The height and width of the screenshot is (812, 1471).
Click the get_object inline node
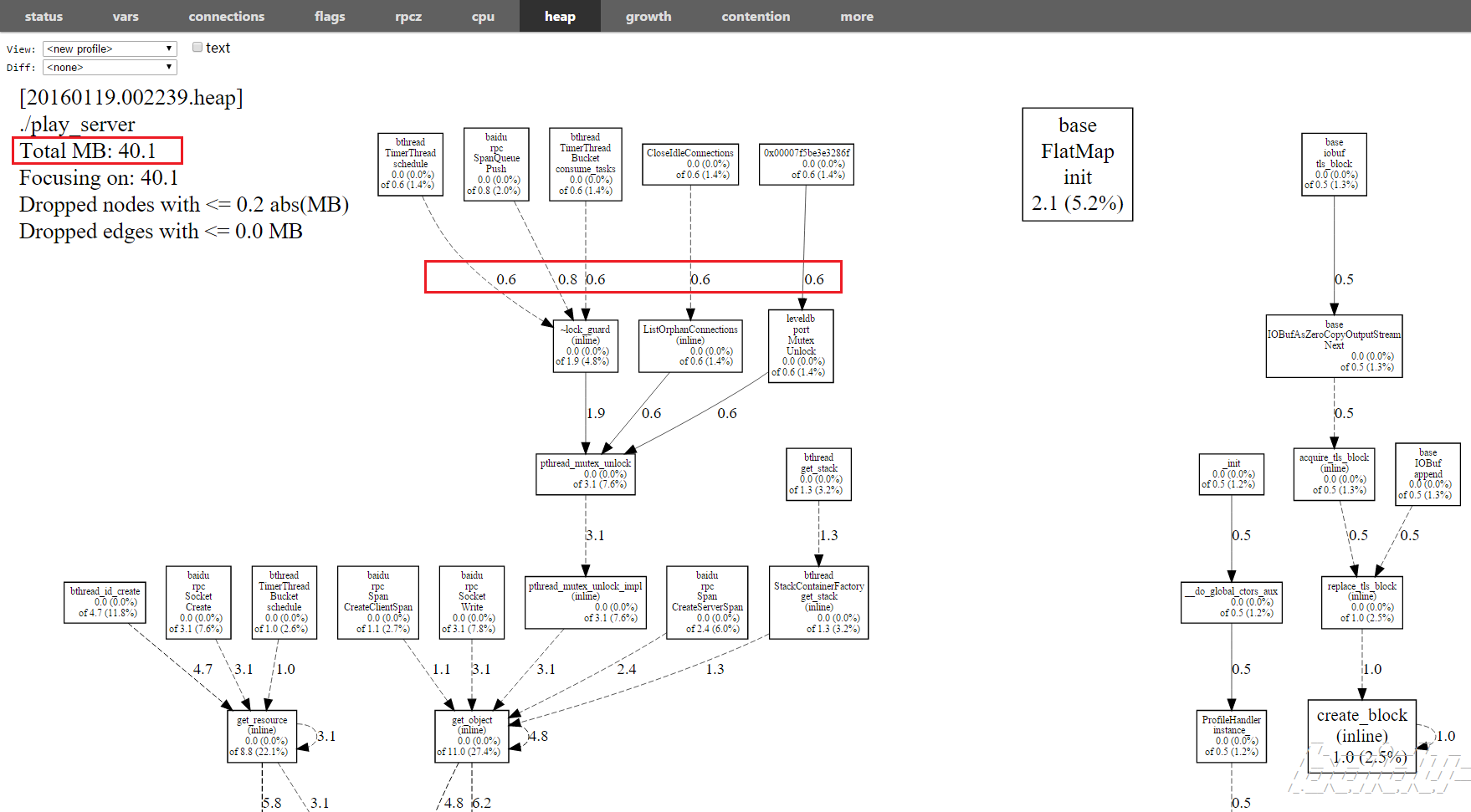[472, 735]
